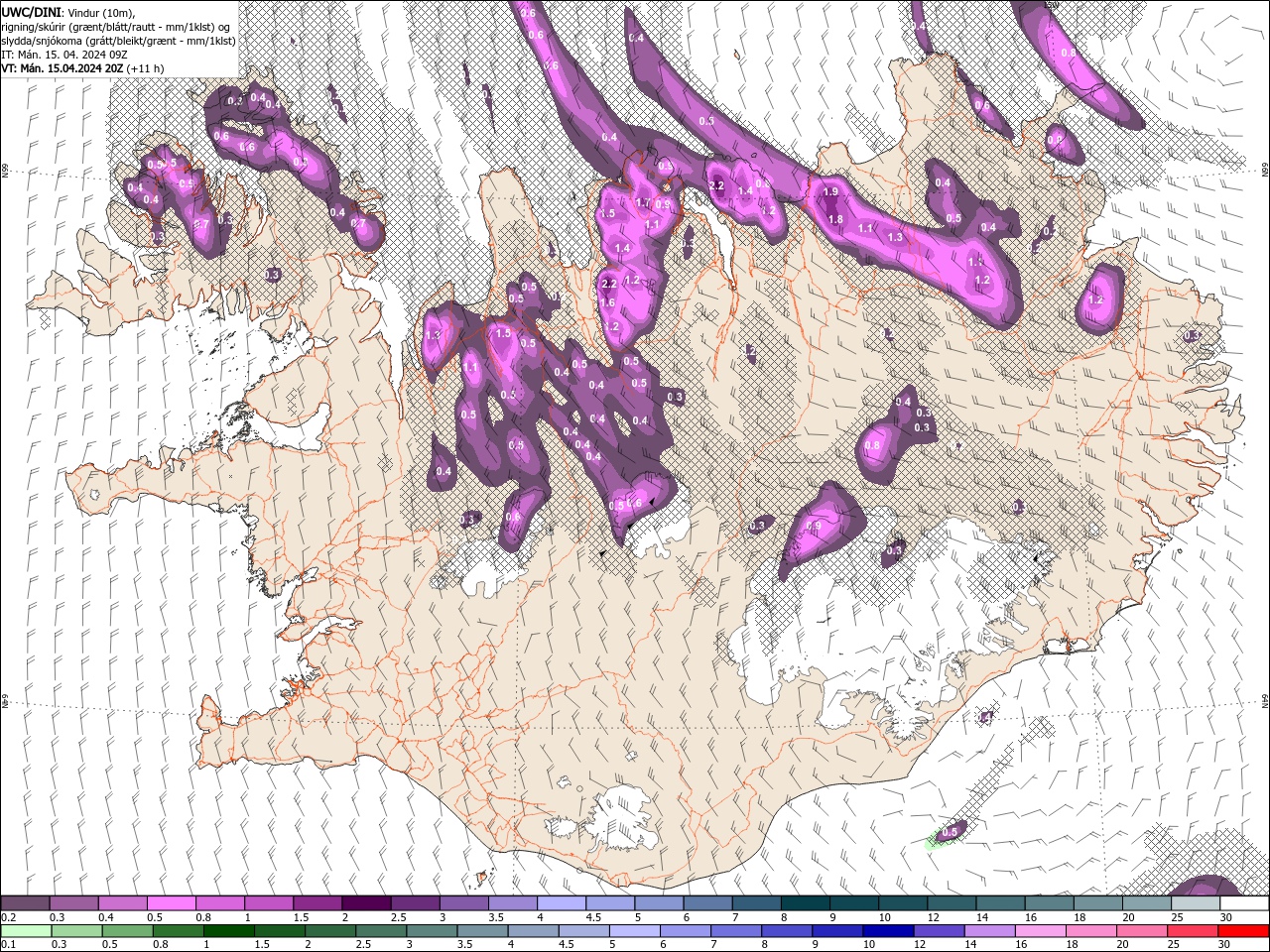Click the '0.1' label in the bottom legend row
The height and width of the screenshot is (952, 1270).
pos(9,944)
